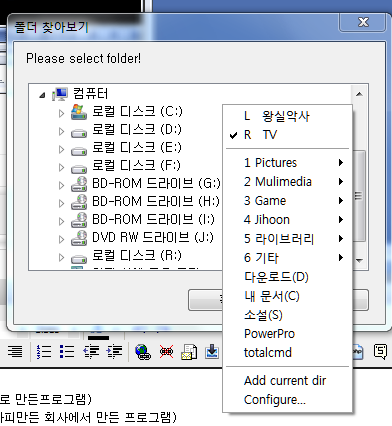The height and width of the screenshot is (426, 392).
Task: Open Configure... from the menu
Action: [x=287, y=400]
